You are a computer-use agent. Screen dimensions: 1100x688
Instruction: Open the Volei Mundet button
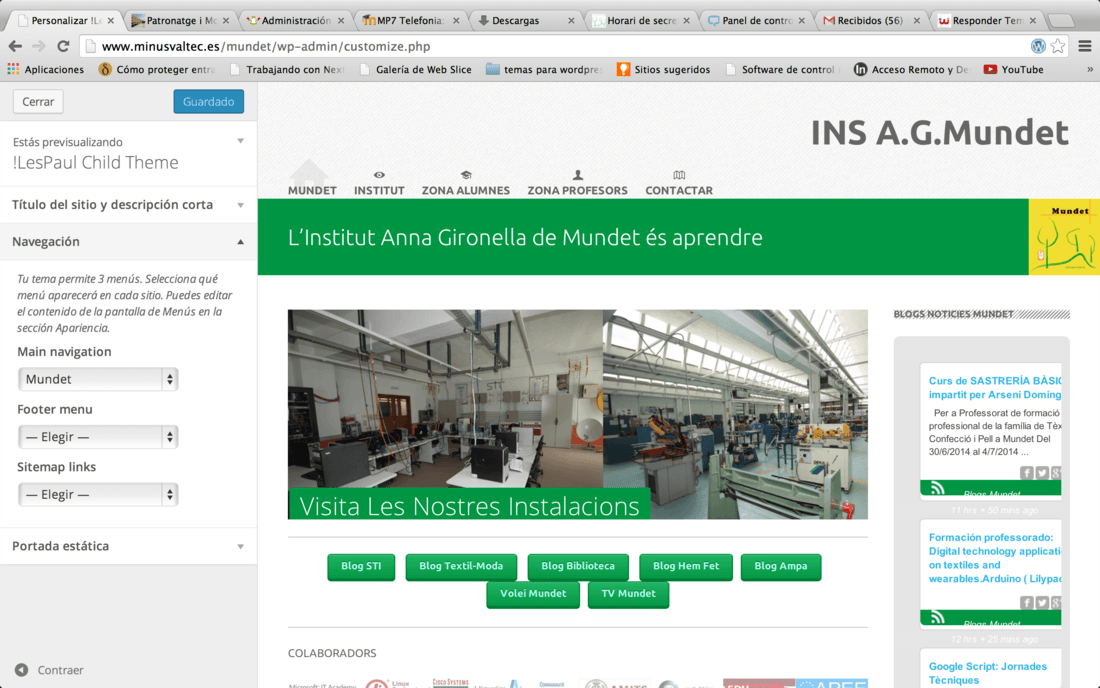pos(533,594)
